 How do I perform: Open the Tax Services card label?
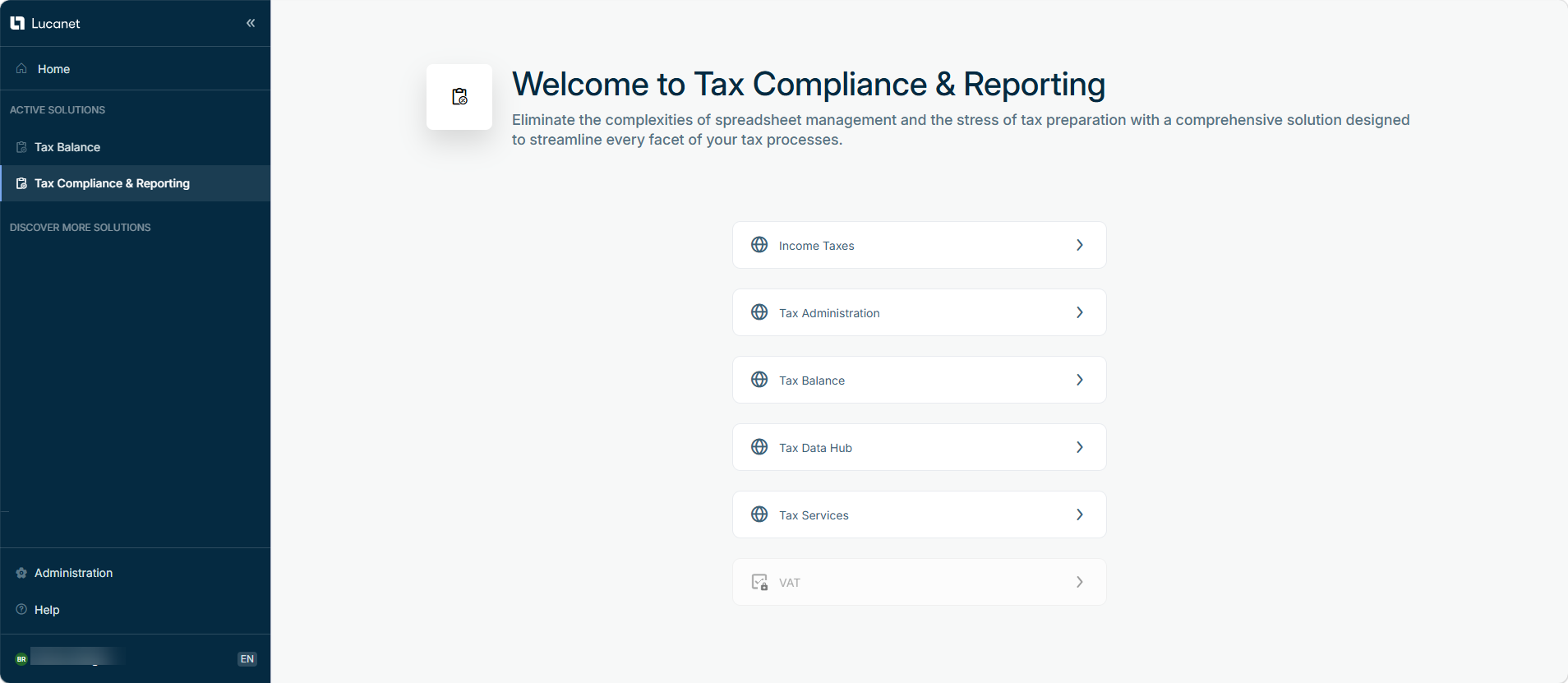[814, 515]
